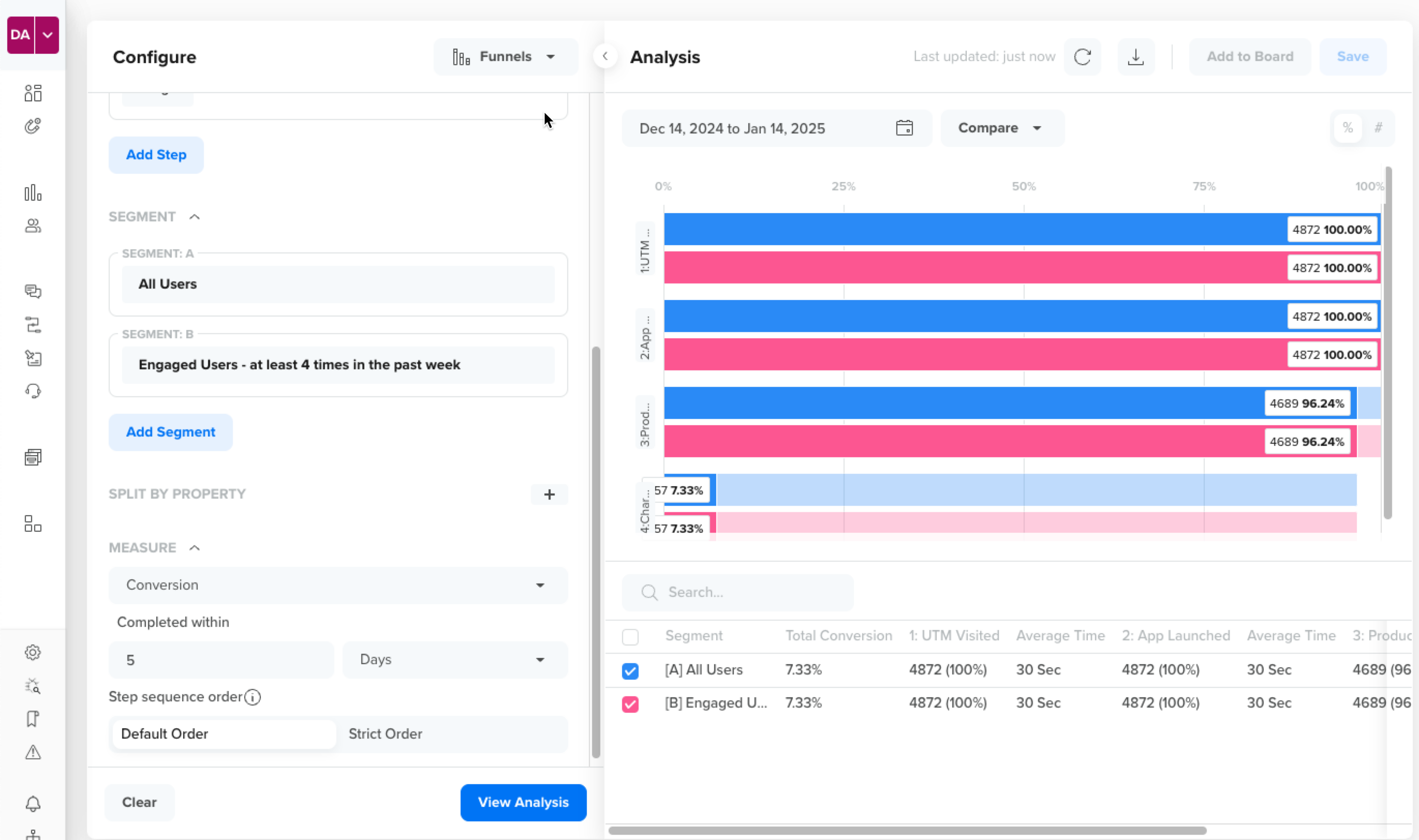
Task: Show step sequence order info tooltip
Action: tap(253, 697)
